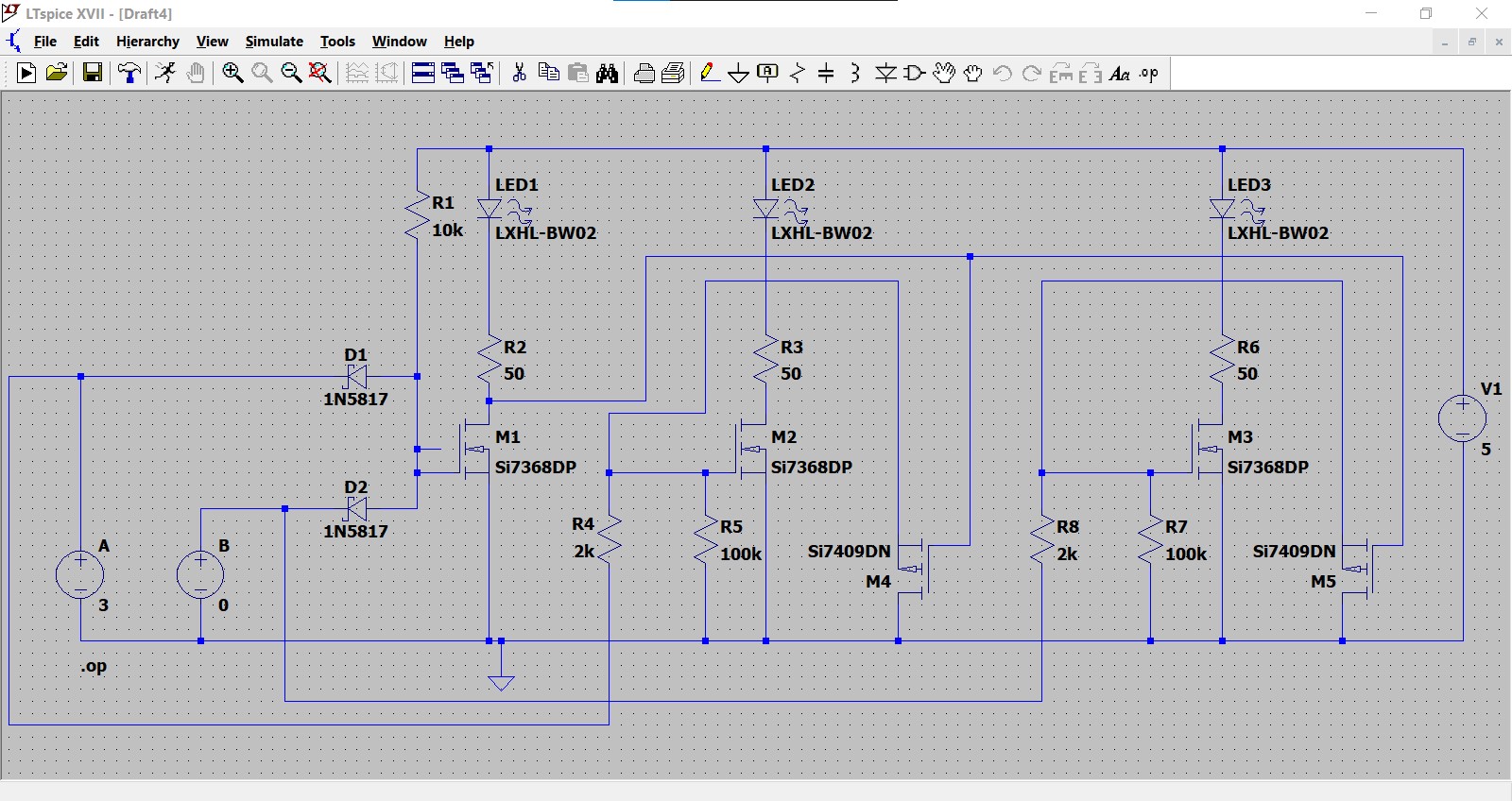Click the Print setup icon
Image resolution: width=1512 pixels, height=801 pixels.
(644, 73)
